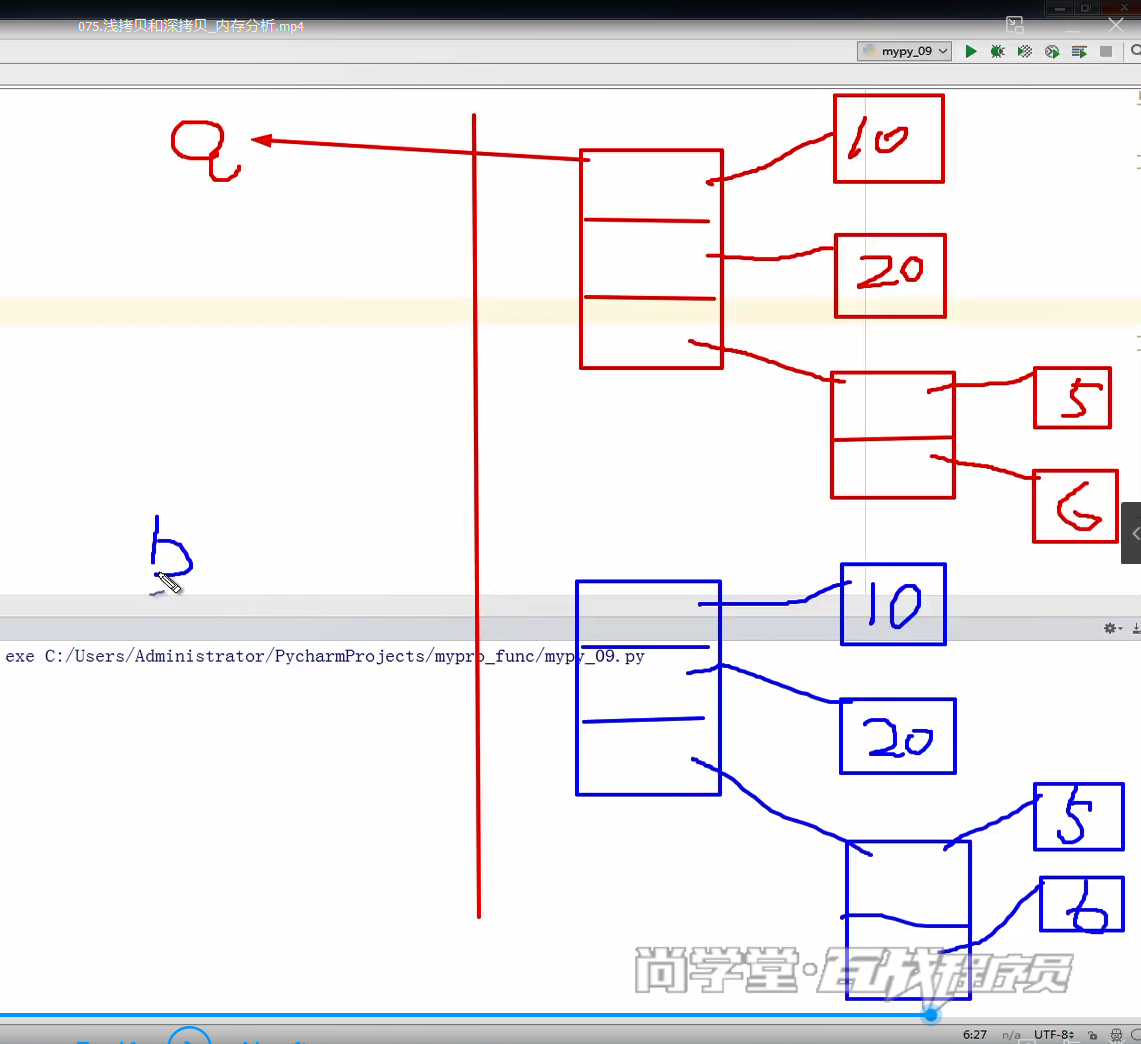Click the concurrency diagram run icon
The height and width of the screenshot is (1044, 1141).
click(1079, 51)
